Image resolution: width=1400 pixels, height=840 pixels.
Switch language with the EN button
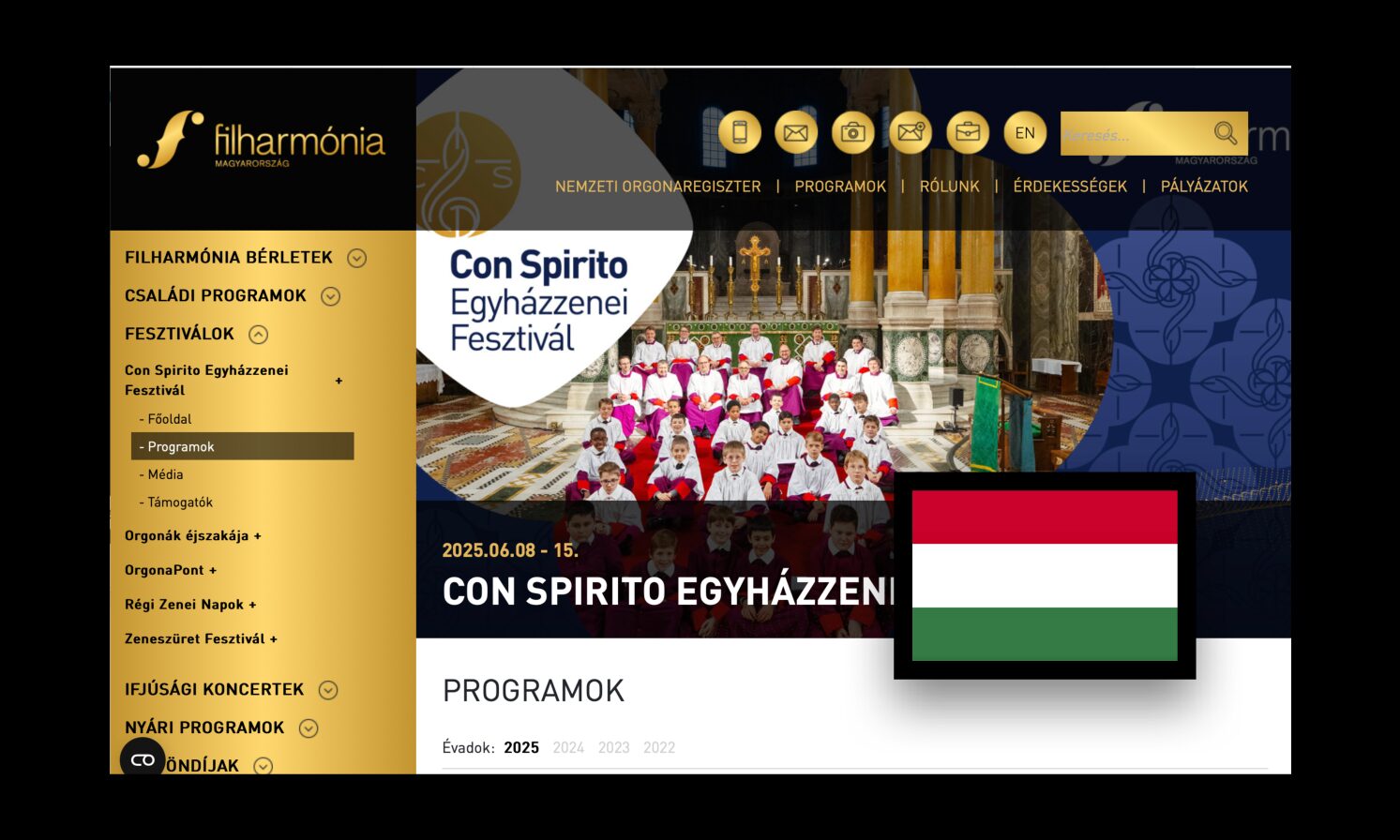pyautogui.click(x=1025, y=132)
